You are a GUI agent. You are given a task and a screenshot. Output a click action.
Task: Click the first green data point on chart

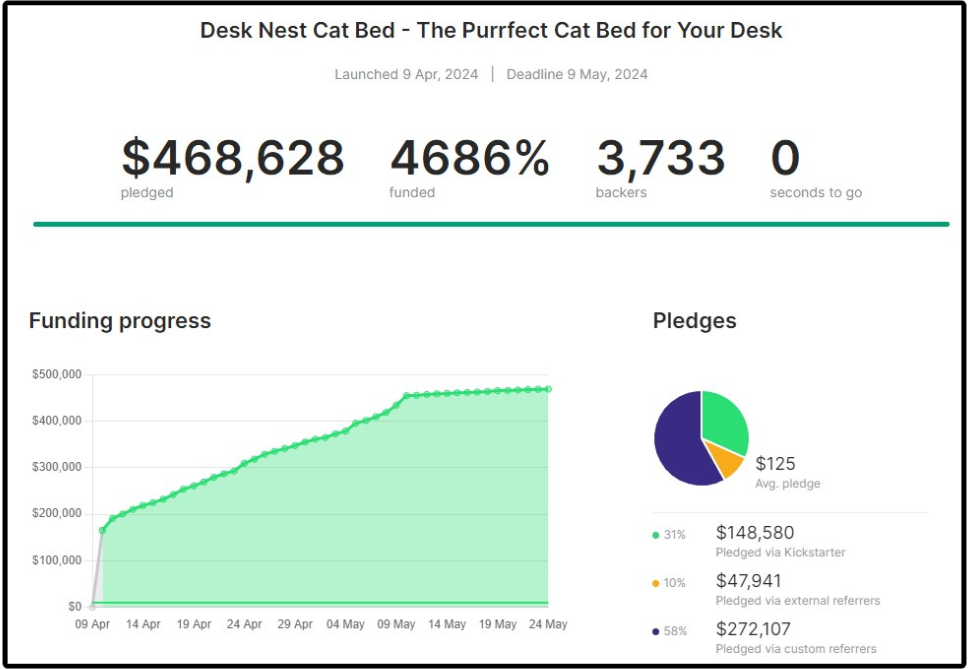(103, 531)
